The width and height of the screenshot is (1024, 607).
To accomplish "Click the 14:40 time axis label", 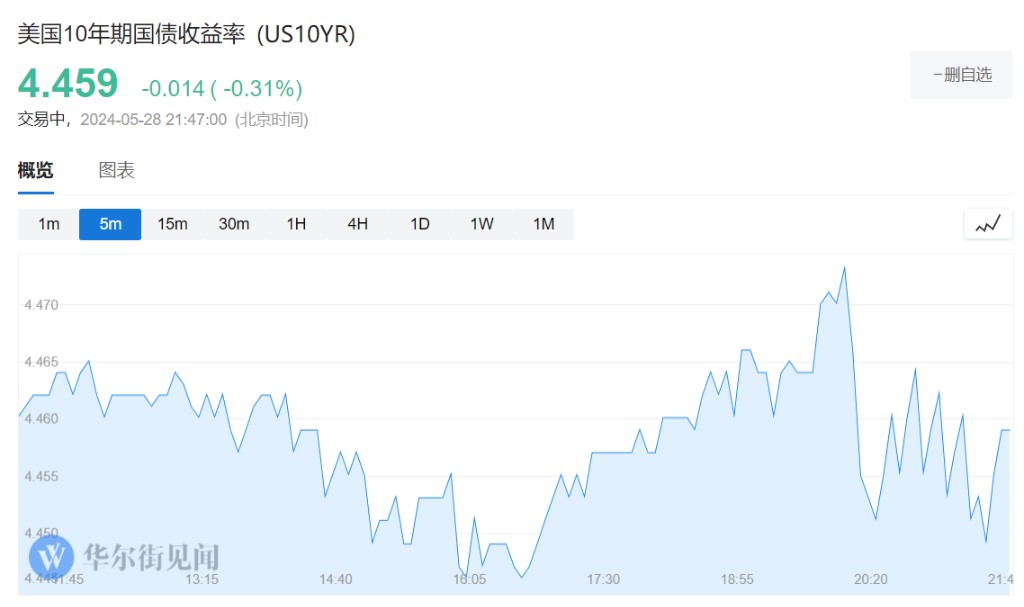I will (335, 580).
